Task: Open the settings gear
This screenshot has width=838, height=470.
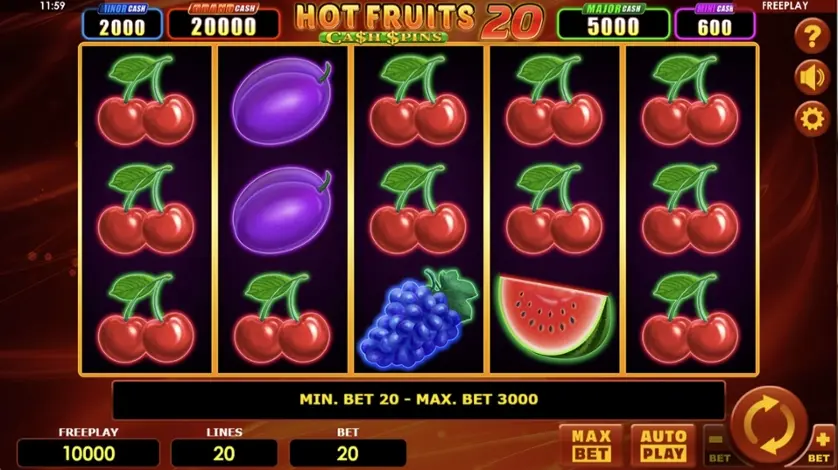Action: tap(812, 119)
